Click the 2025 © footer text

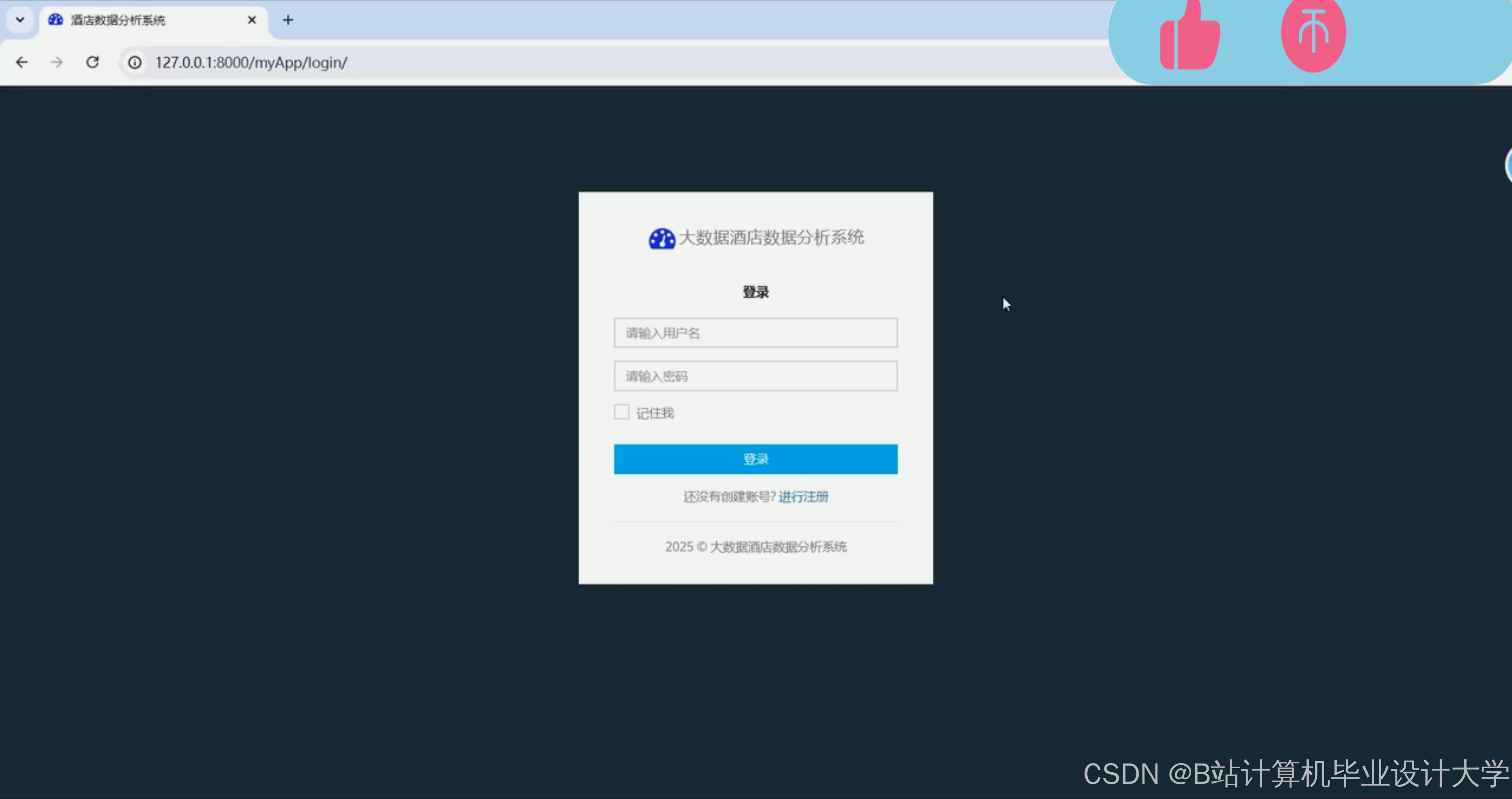(x=755, y=547)
